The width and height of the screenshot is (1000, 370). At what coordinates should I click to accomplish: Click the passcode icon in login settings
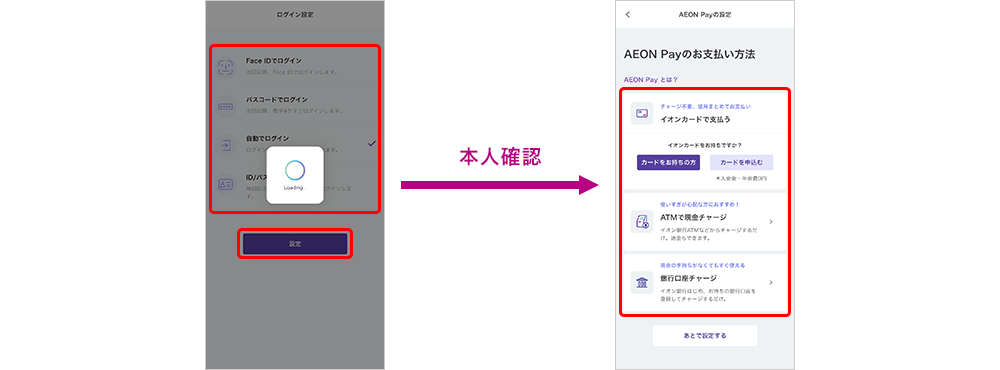225,106
